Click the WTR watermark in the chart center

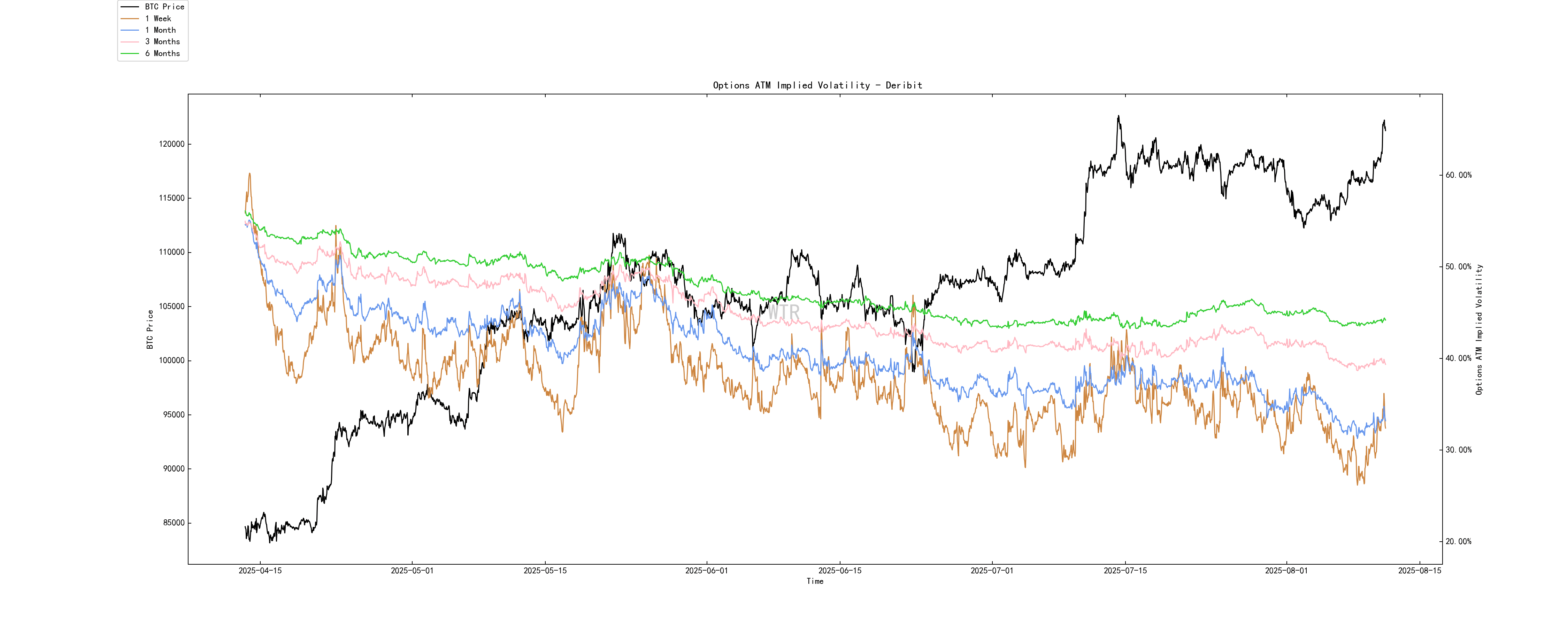coord(783,312)
